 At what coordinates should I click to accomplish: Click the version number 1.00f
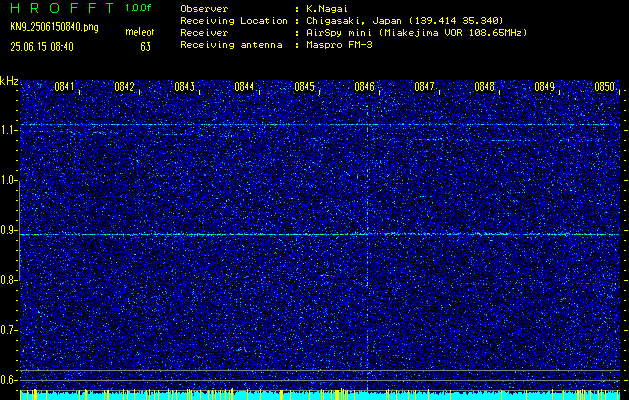[138, 8]
